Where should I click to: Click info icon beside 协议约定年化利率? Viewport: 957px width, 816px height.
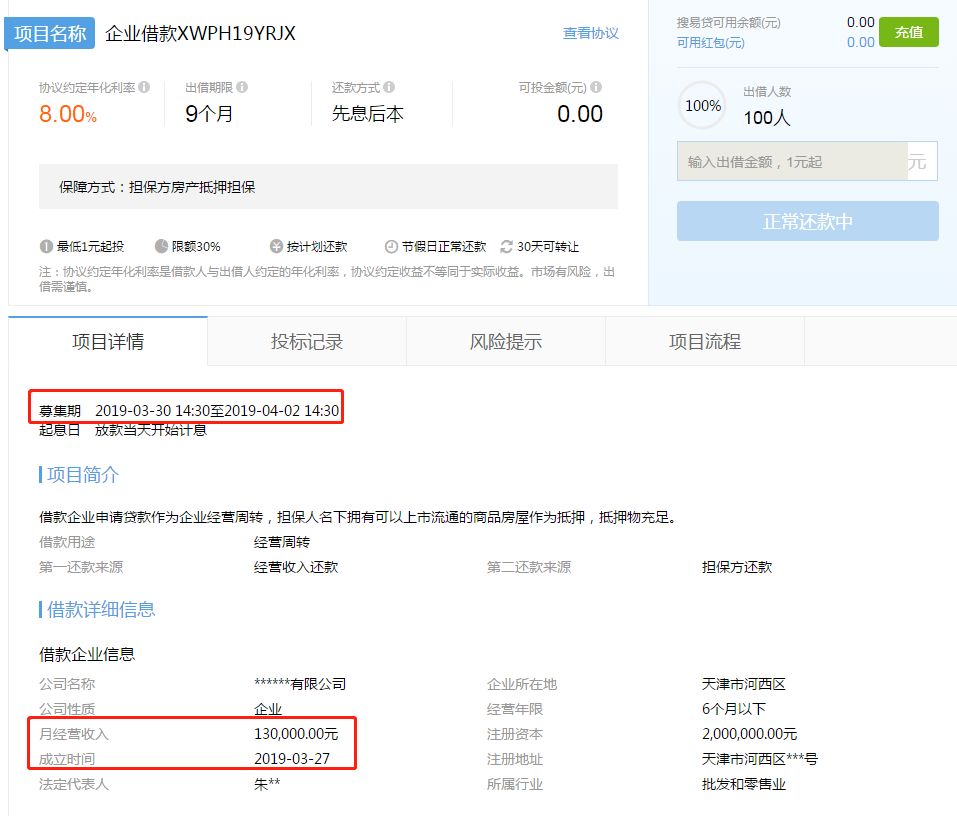coord(144,87)
